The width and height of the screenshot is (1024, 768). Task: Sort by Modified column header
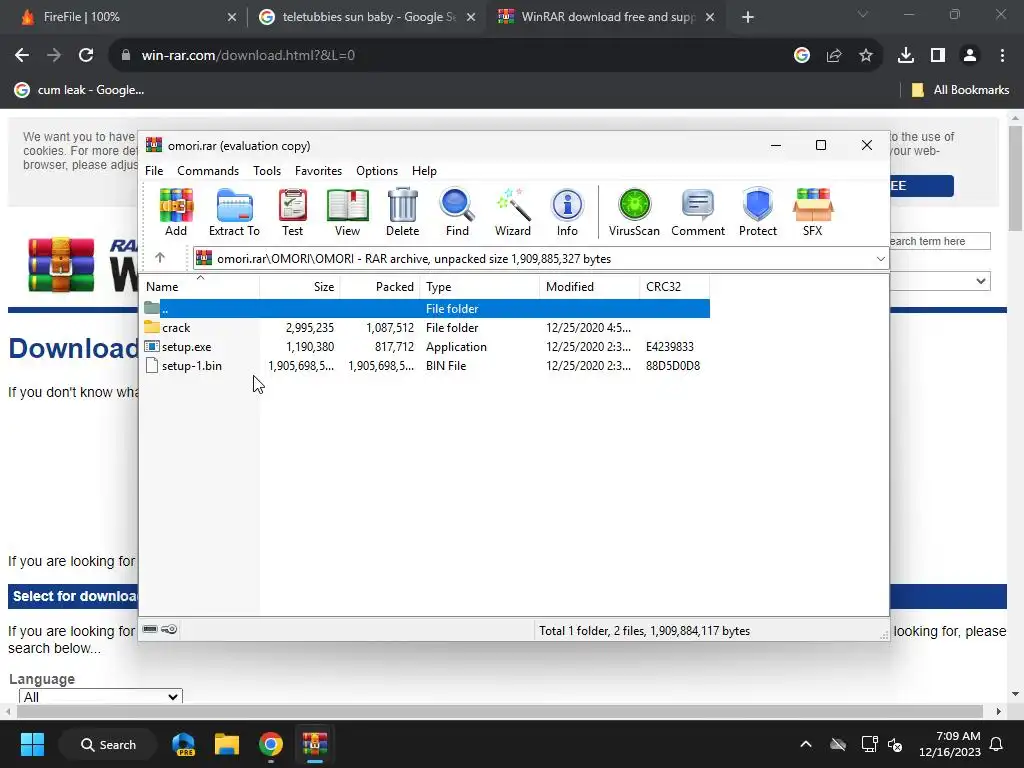(589, 287)
